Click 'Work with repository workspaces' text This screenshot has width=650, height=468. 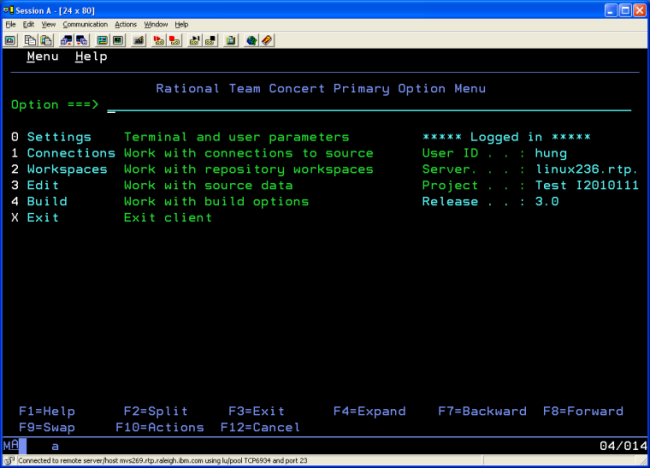coord(249,169)
